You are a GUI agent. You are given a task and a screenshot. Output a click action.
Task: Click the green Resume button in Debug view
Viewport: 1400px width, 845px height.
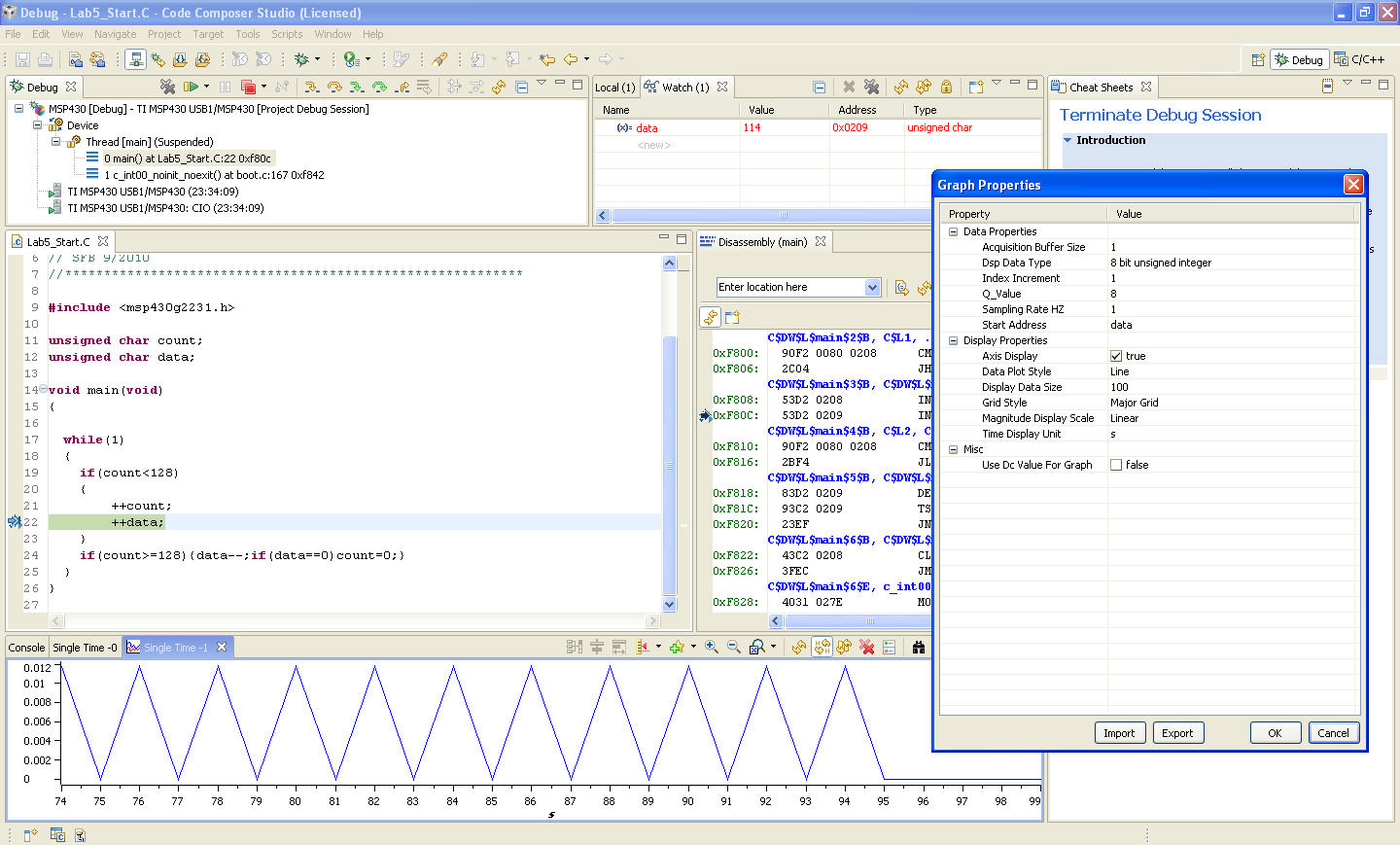[x=191, y=87]
